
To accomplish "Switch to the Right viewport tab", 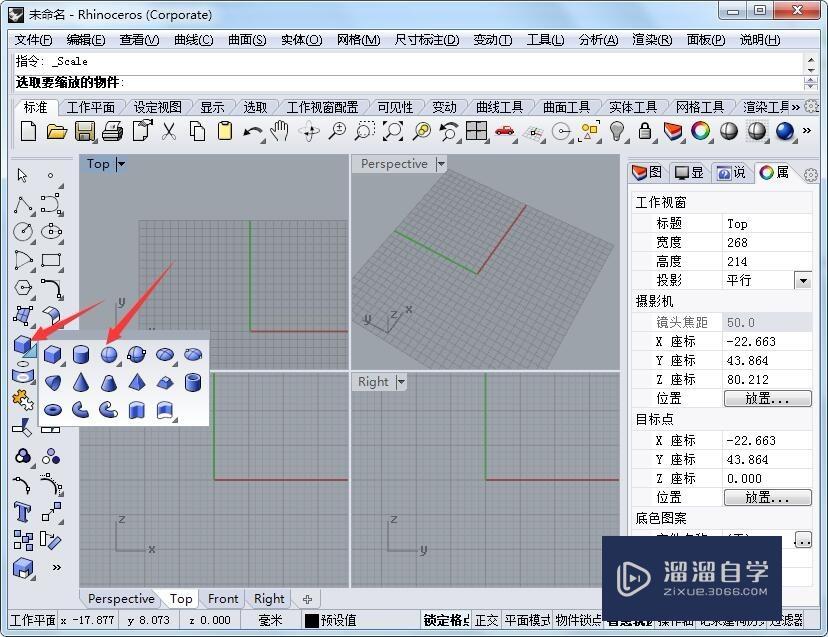I will (268, 598).
